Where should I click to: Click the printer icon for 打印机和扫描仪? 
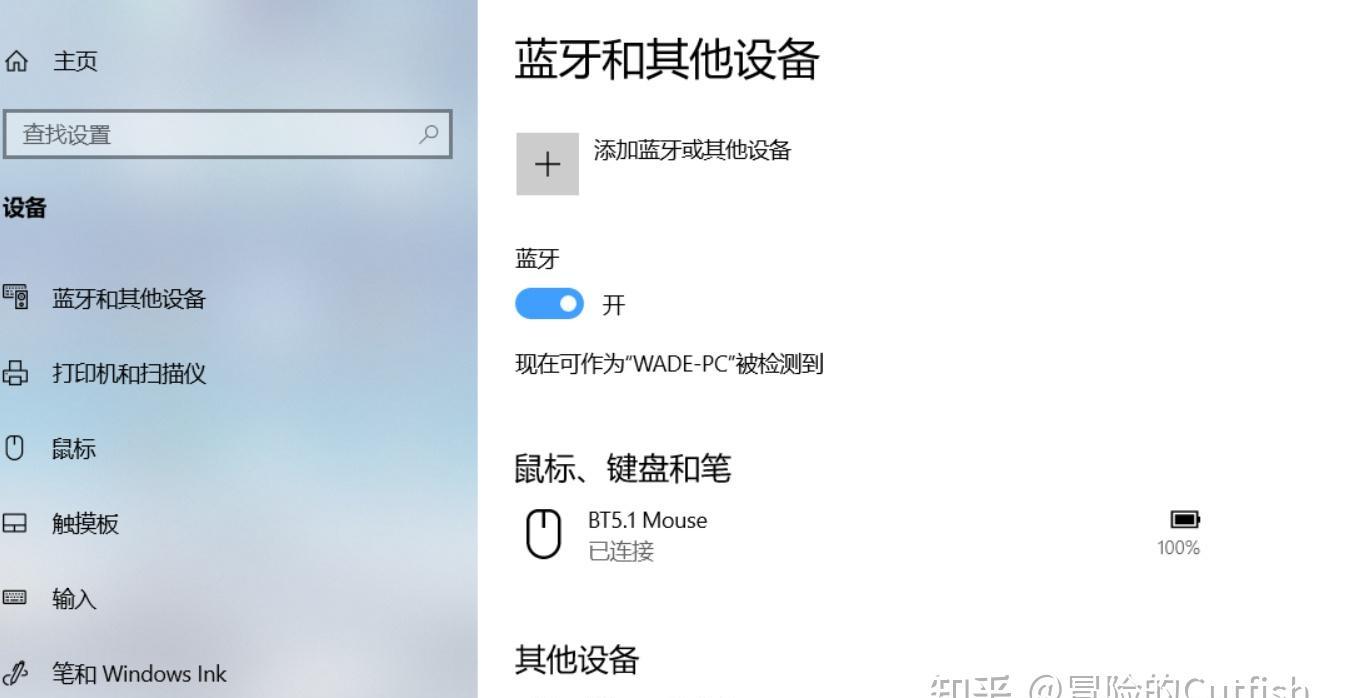click(16, 373)
